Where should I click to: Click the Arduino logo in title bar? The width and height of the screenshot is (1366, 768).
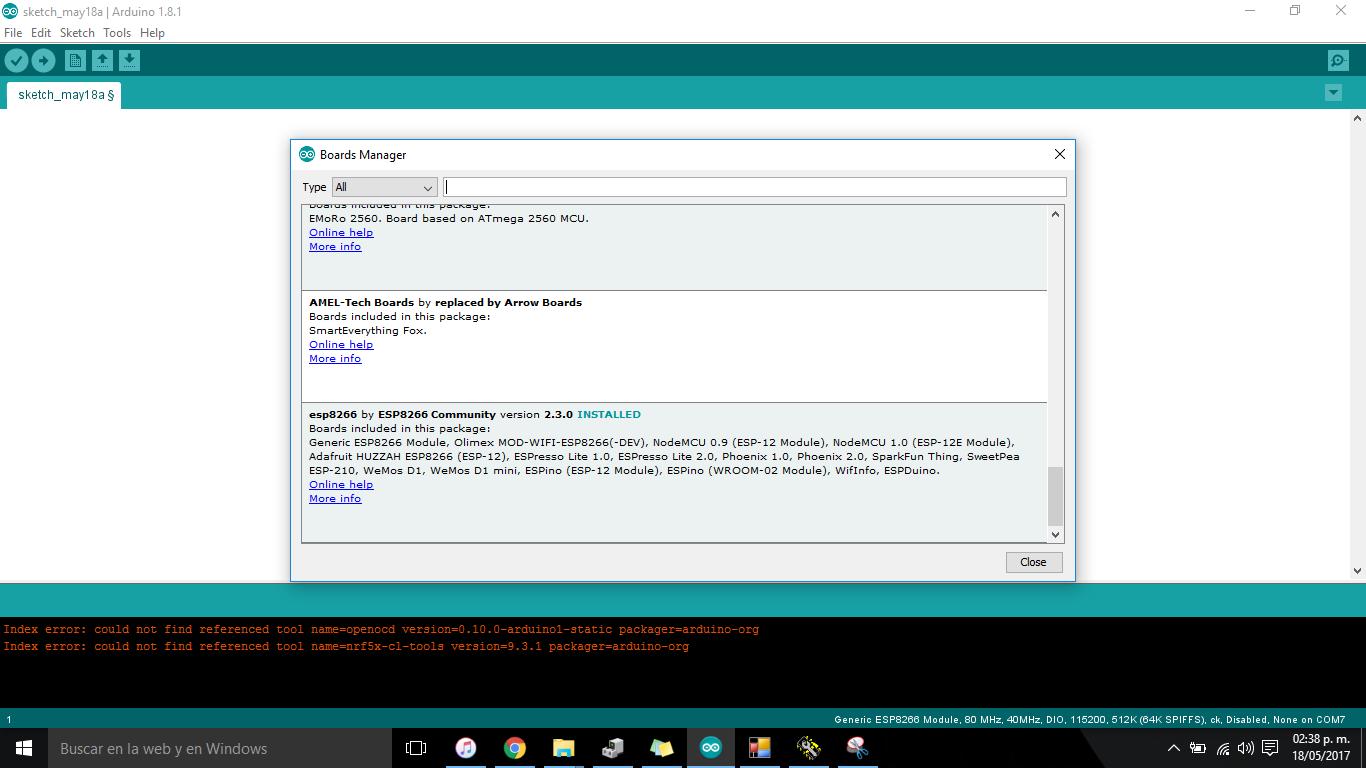9,11
